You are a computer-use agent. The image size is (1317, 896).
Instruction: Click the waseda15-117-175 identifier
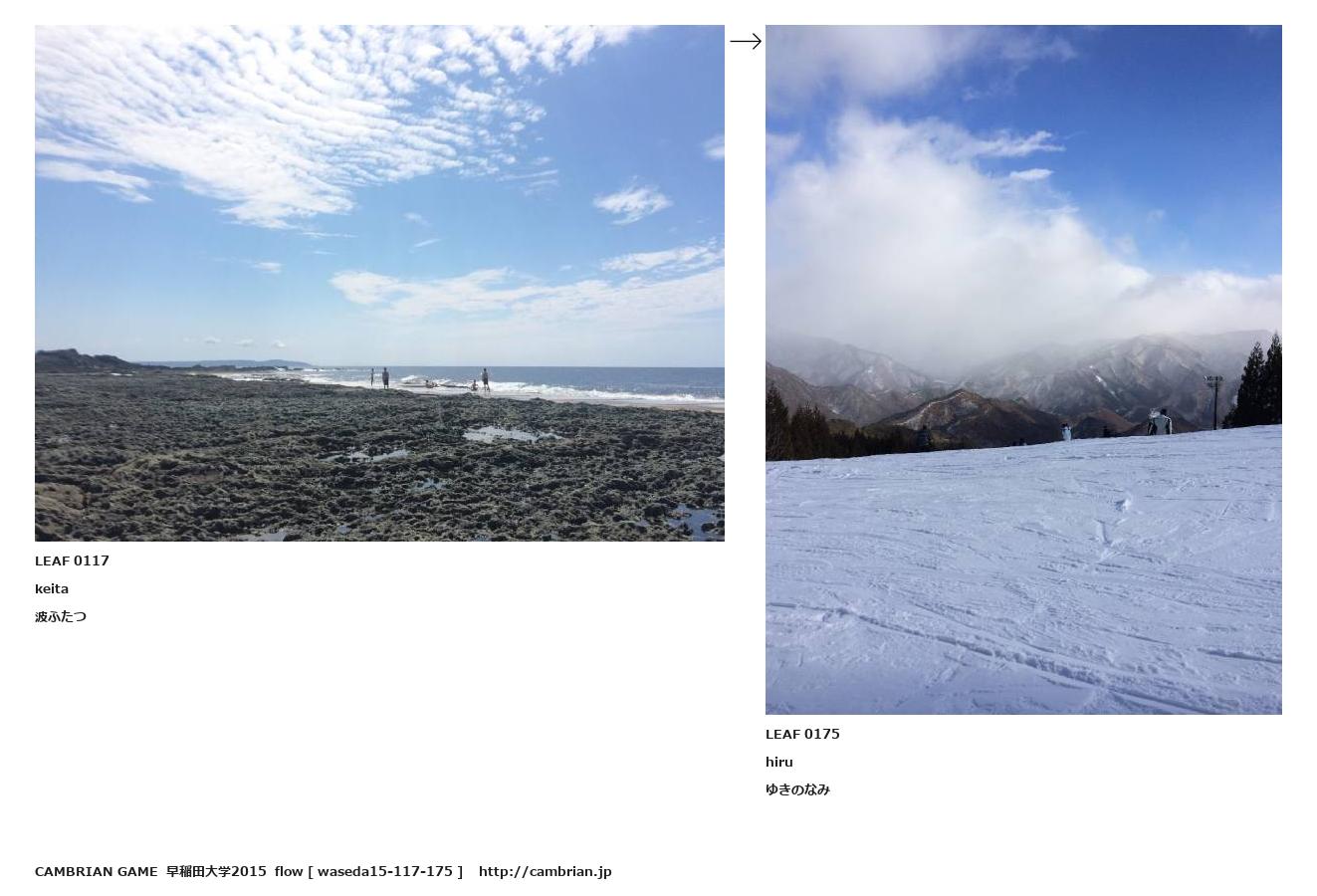click(386, 871)
